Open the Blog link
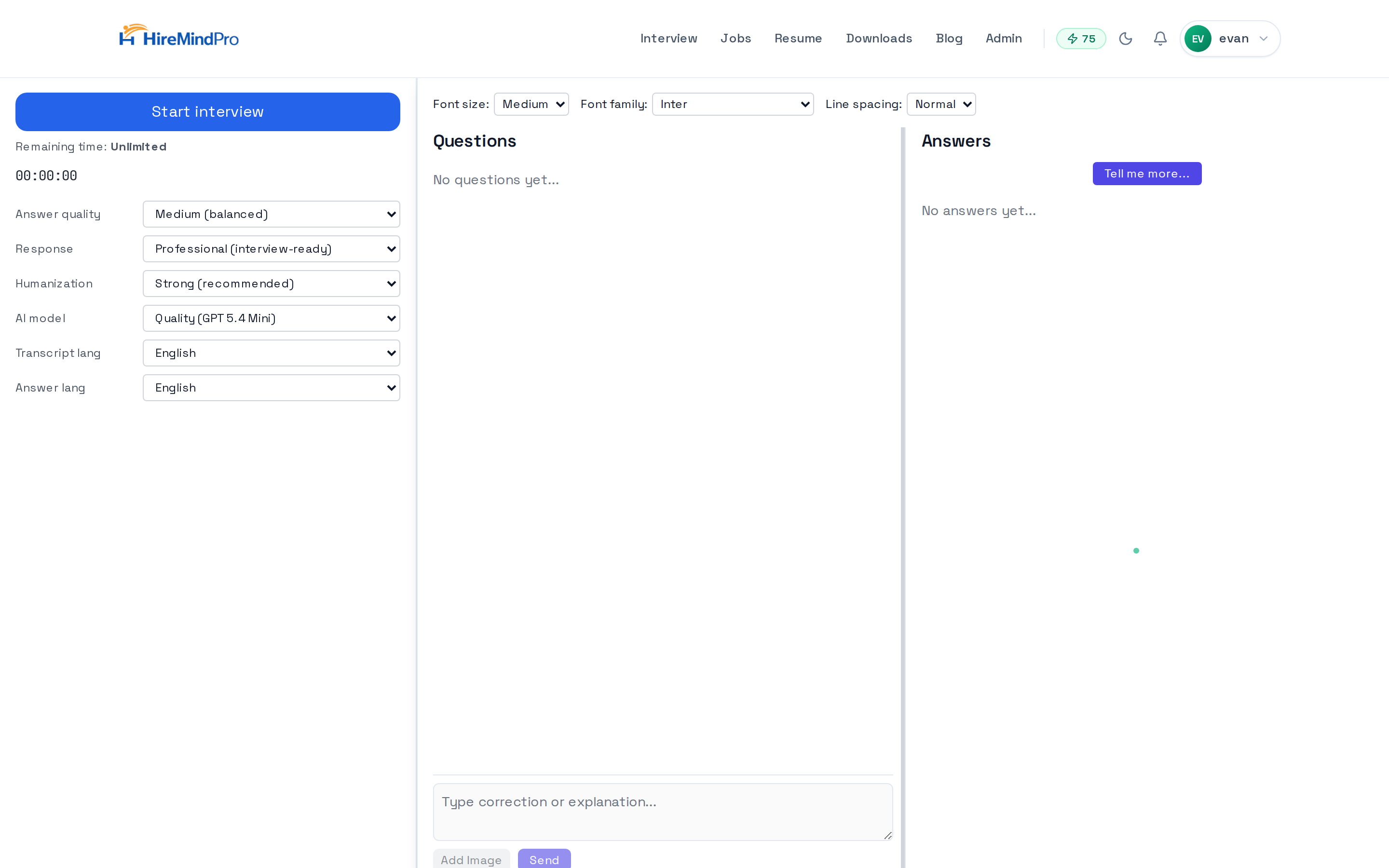Viewport: 1389px width, 868px height. pyautogui.click(x=949, y=39)
